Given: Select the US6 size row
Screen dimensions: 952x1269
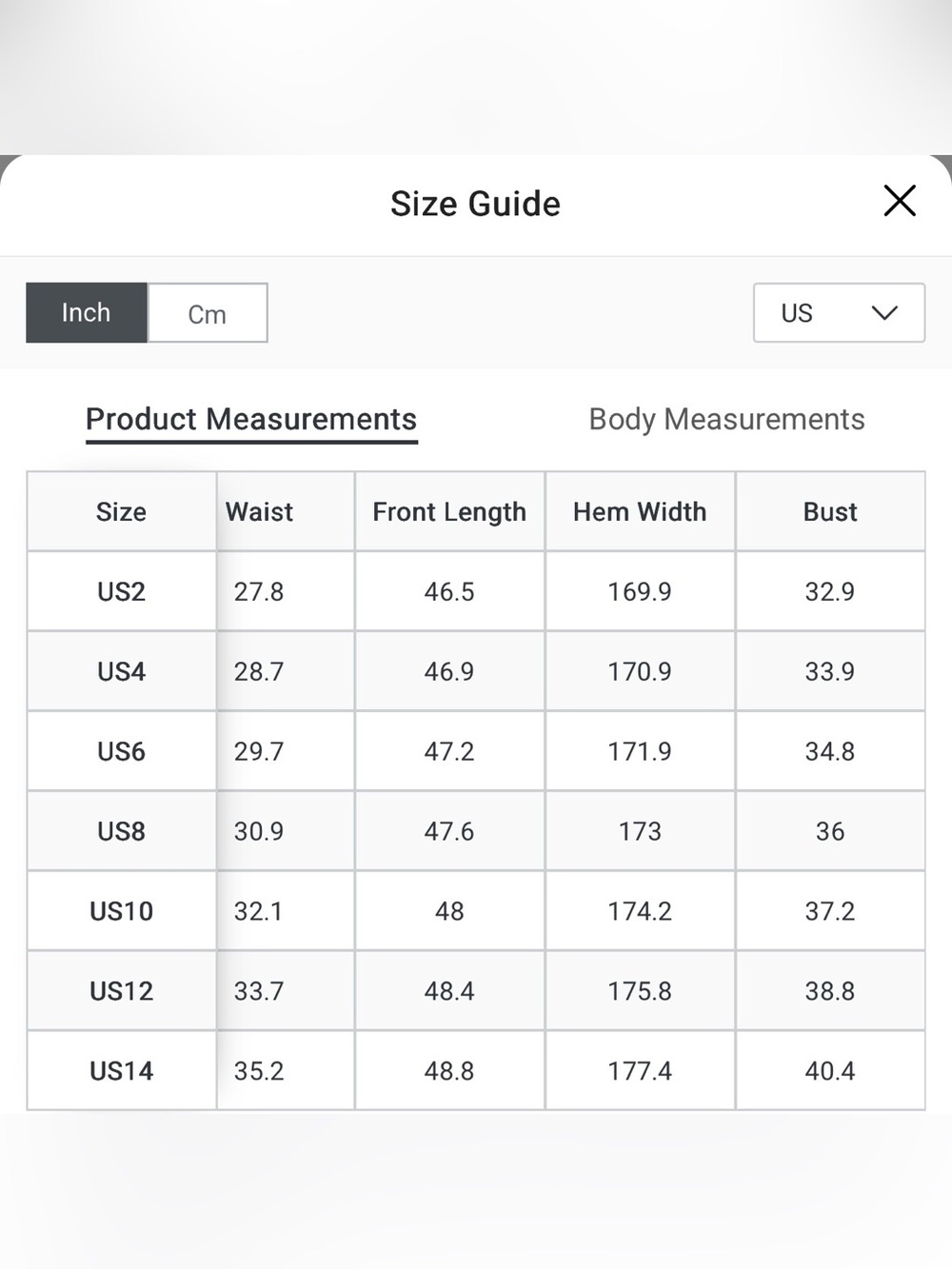Looking at the screenshot, I should pos(476,751).
